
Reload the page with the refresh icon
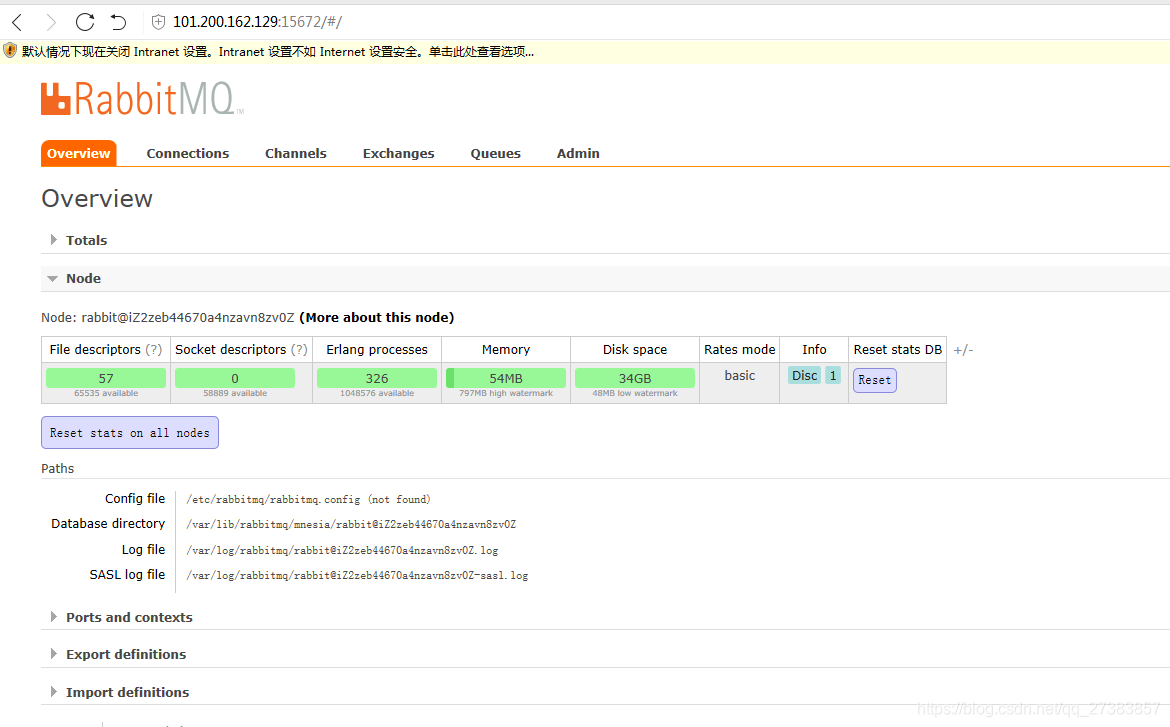pyautogui.click(x=85, y=22)
